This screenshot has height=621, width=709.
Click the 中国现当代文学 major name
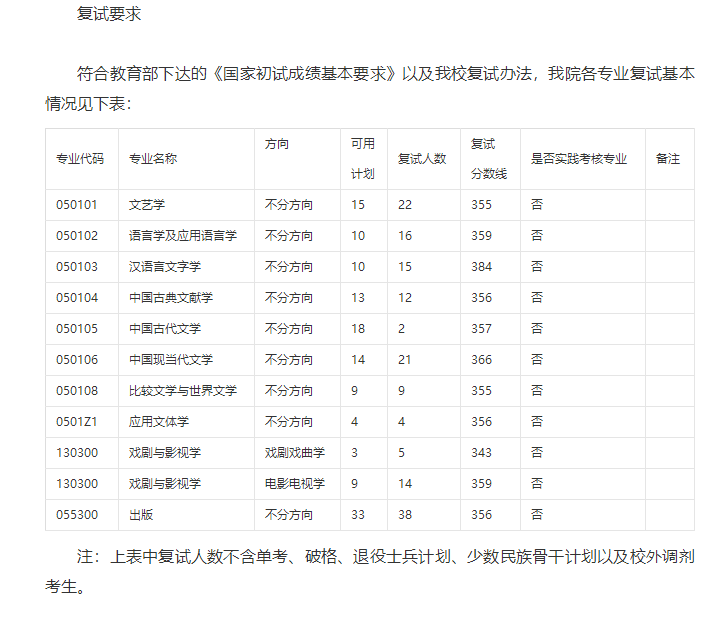(171, 360)
